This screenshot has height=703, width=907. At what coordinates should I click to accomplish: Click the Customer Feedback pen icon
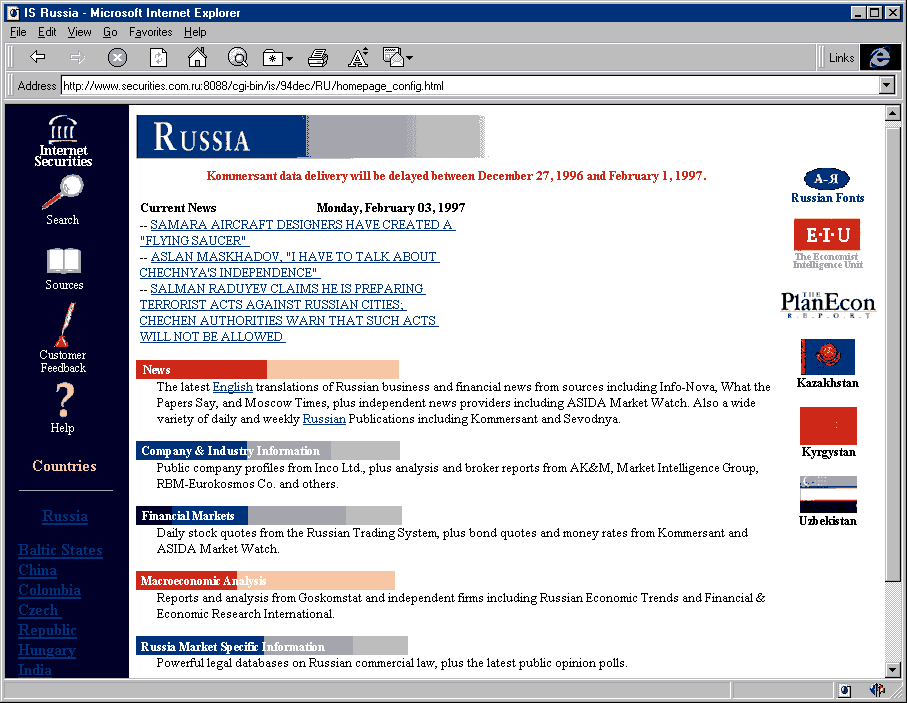coord(63,326)
